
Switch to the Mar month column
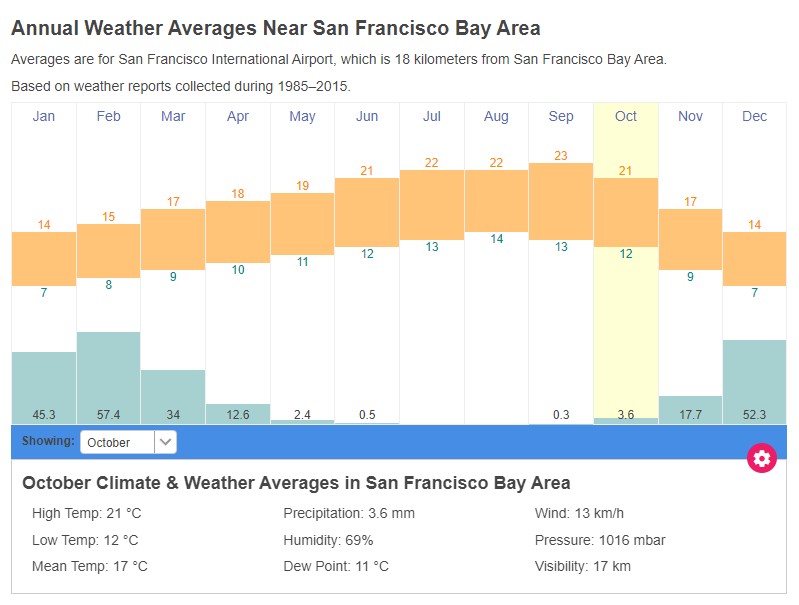(173, 117)
